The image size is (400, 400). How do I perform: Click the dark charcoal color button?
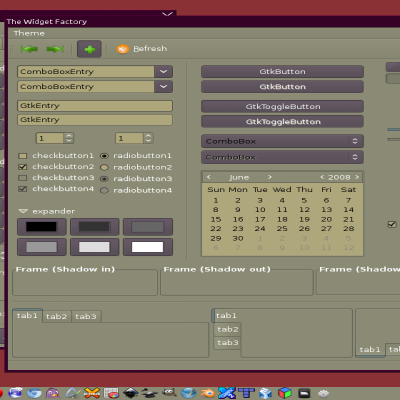pos(94,227)
